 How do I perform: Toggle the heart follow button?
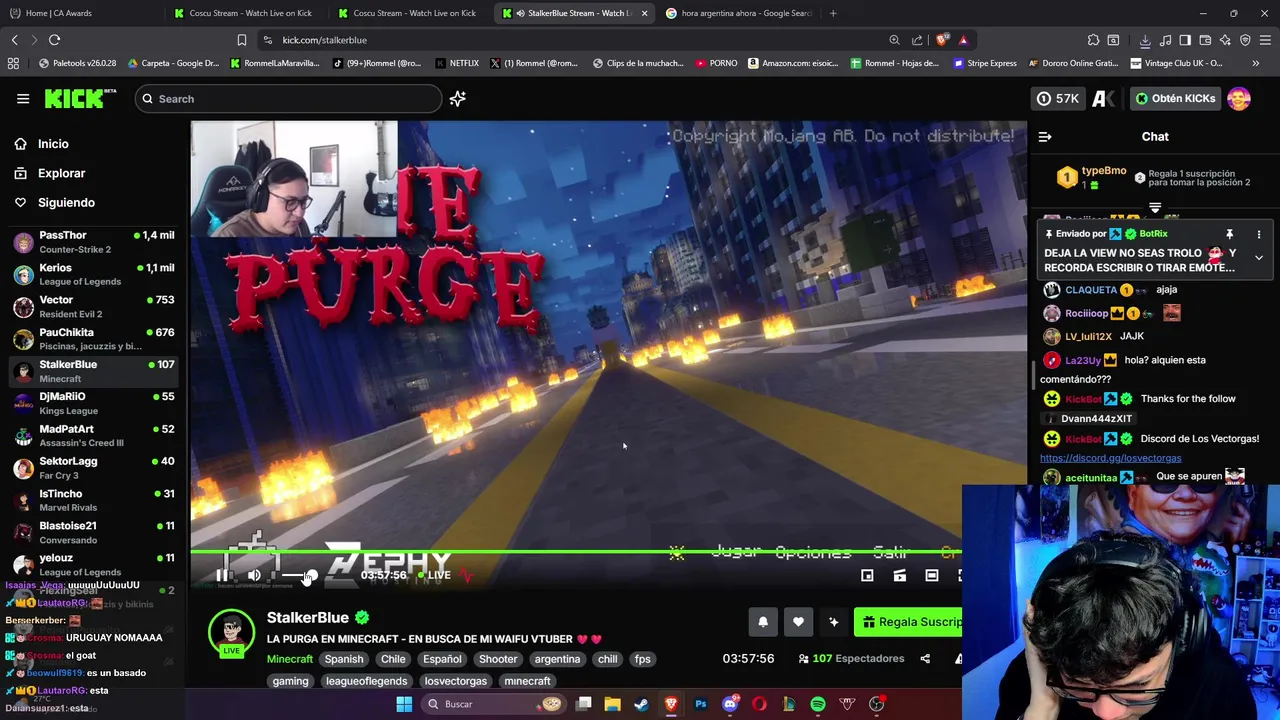[798, 622]
